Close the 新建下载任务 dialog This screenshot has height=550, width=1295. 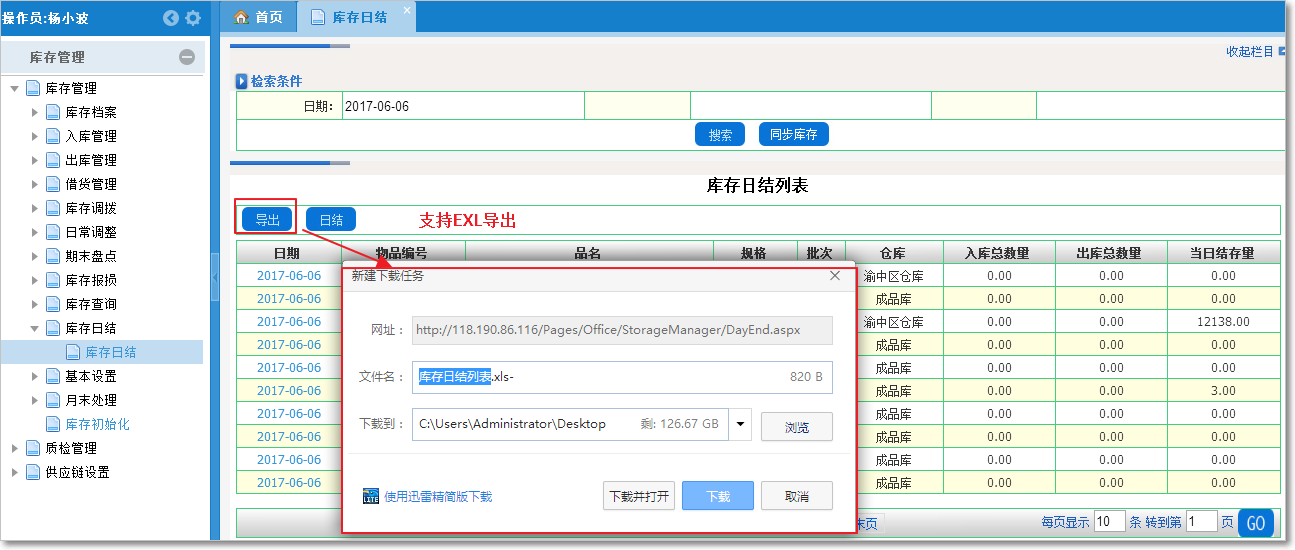coord(835,276)
